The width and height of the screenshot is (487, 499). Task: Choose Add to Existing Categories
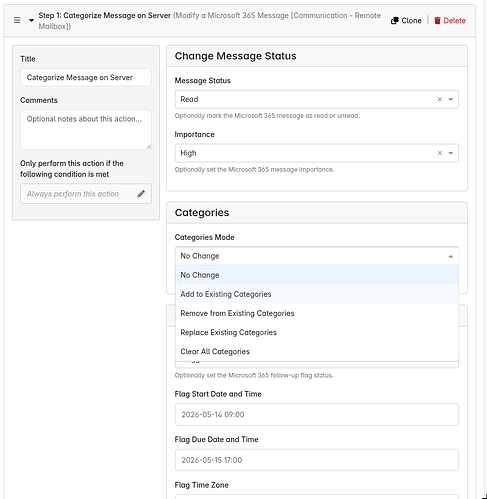pos(317,294)
